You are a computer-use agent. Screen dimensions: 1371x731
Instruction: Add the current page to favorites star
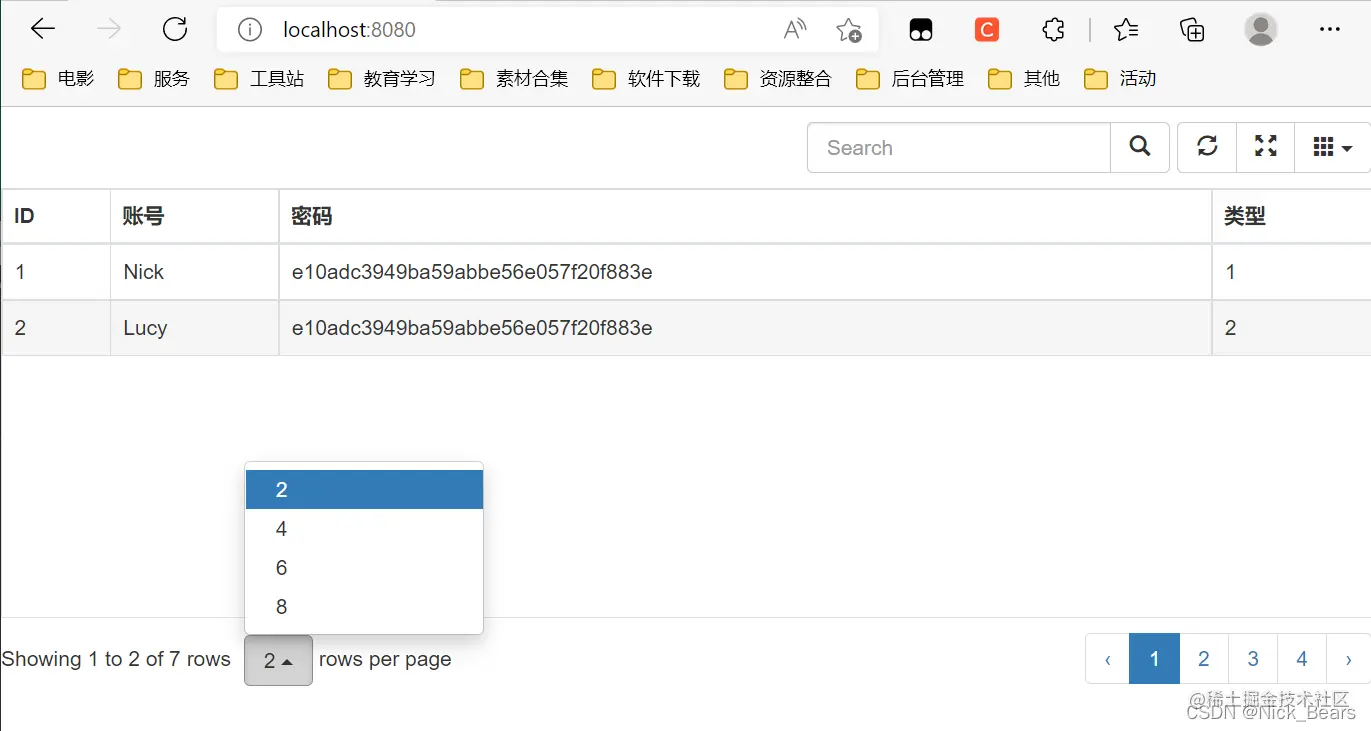click(849, 30)
